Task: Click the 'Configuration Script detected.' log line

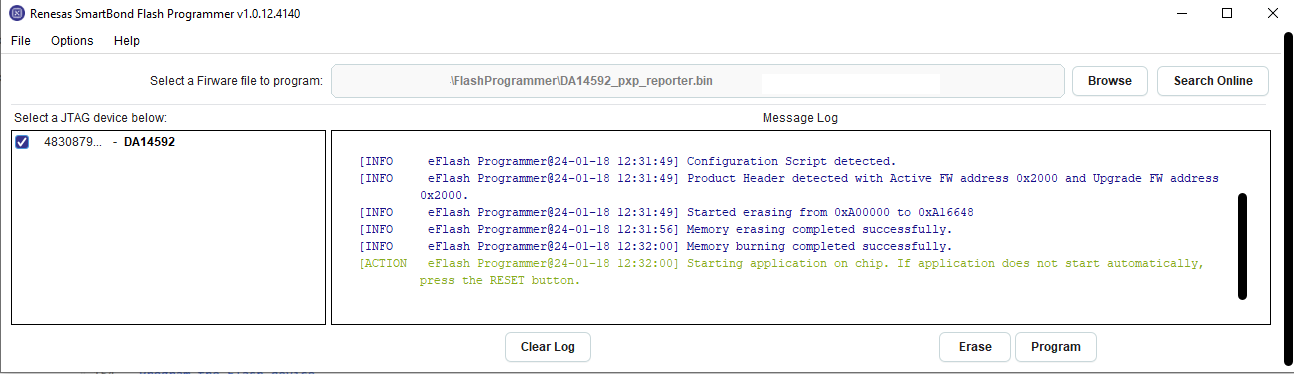Action: [627, 161]
